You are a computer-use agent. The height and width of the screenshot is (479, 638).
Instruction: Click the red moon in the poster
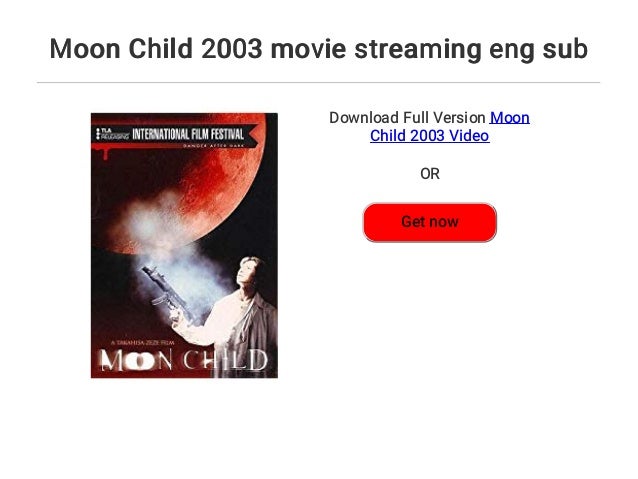click(191, 181)
